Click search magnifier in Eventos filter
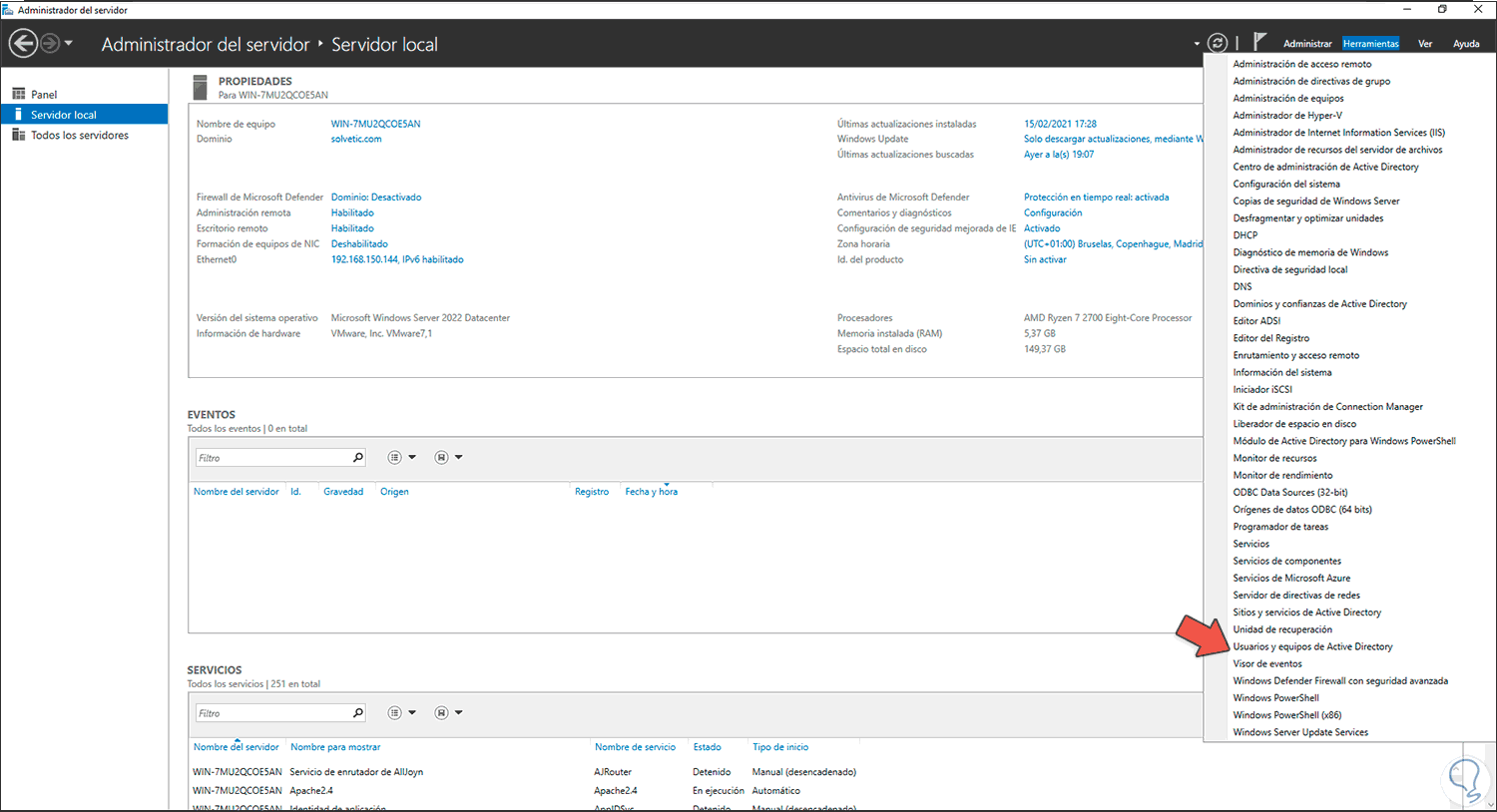The image size is (1497, 812). [x=358, y=458]
